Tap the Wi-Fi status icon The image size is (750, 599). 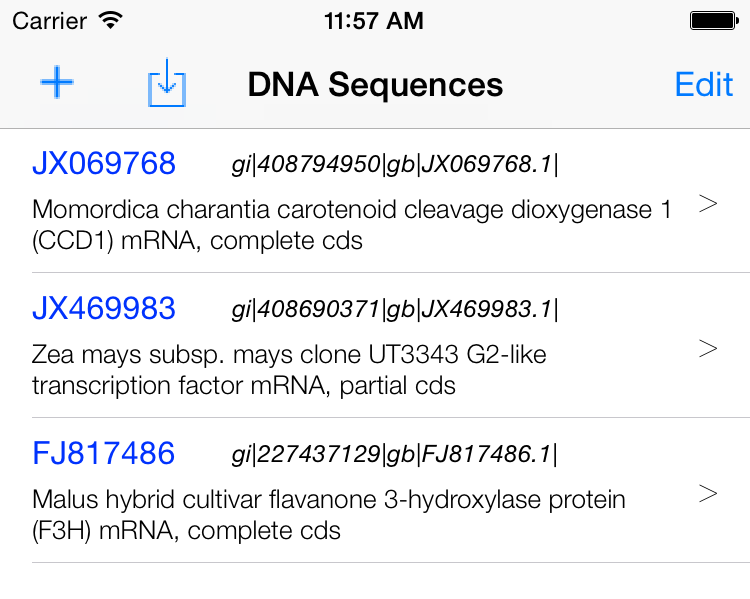[110, 20]
